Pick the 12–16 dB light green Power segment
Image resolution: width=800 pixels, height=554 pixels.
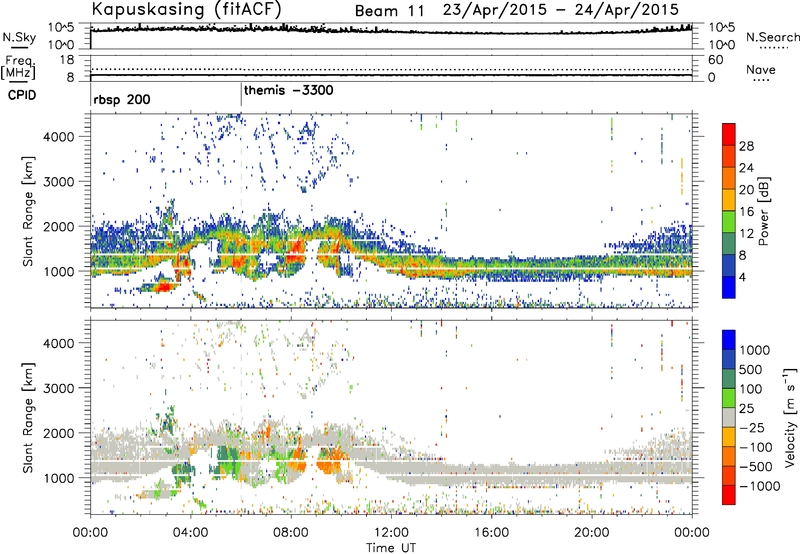pos(729,222)
